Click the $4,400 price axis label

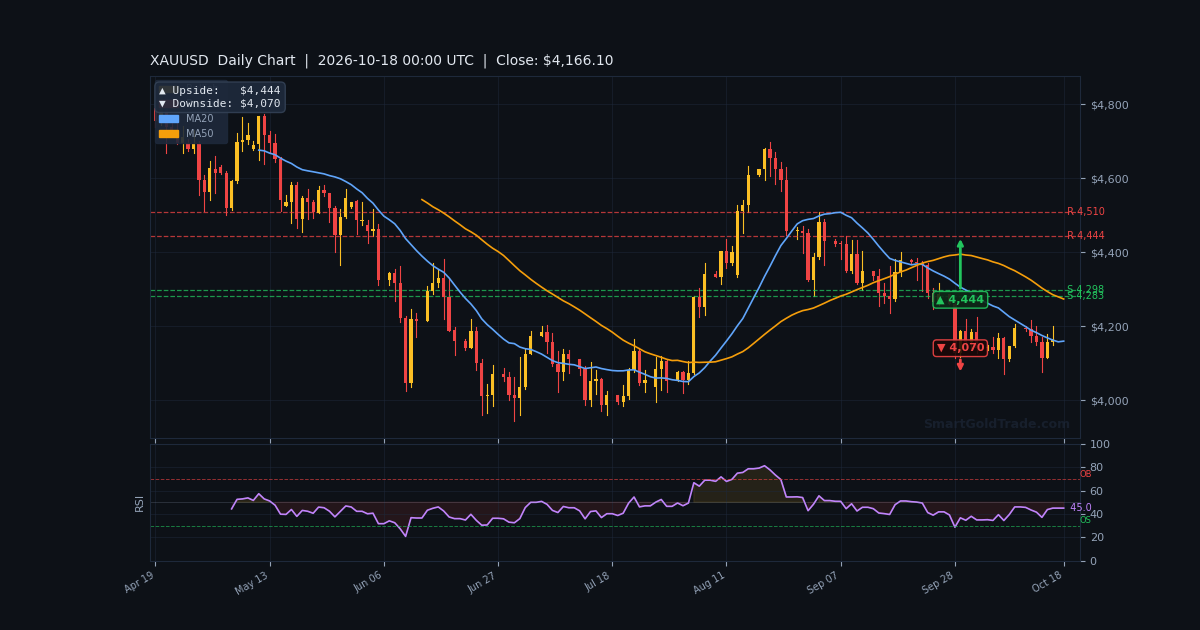(x=1110, y=253)
